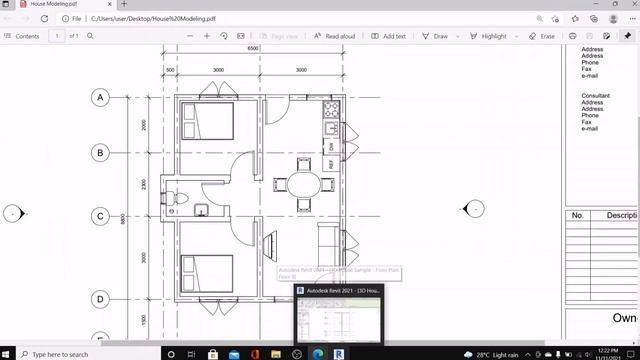
Task: Click the page number input box
Action: click(57, 36)
